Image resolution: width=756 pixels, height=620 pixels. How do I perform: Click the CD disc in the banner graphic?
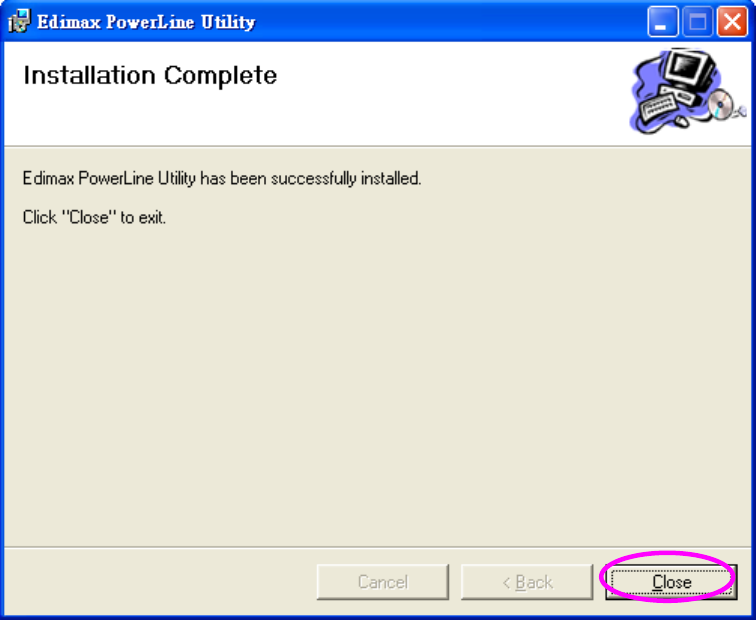point(721,104)
